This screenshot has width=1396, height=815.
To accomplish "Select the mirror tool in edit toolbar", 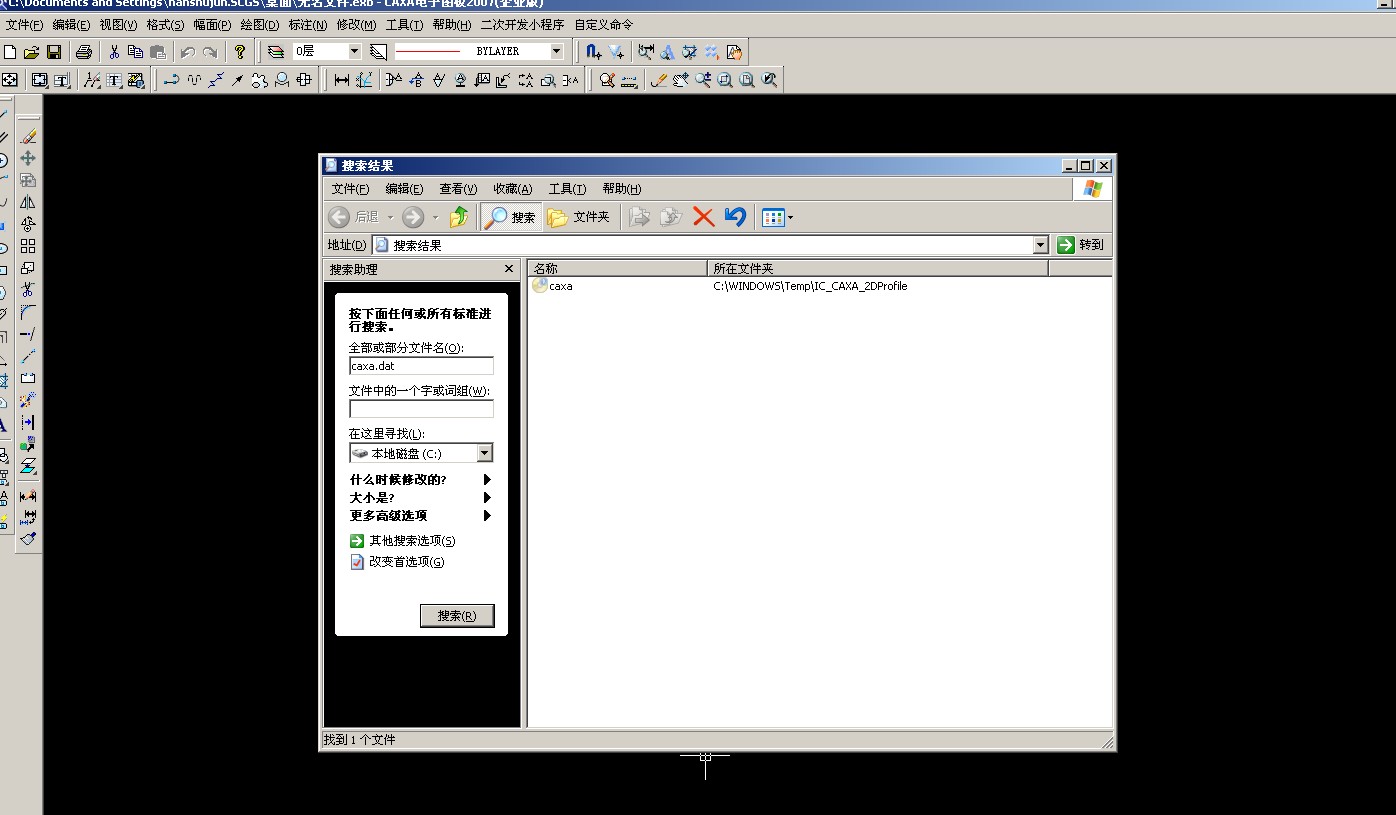I will click(x=28, y=202).
